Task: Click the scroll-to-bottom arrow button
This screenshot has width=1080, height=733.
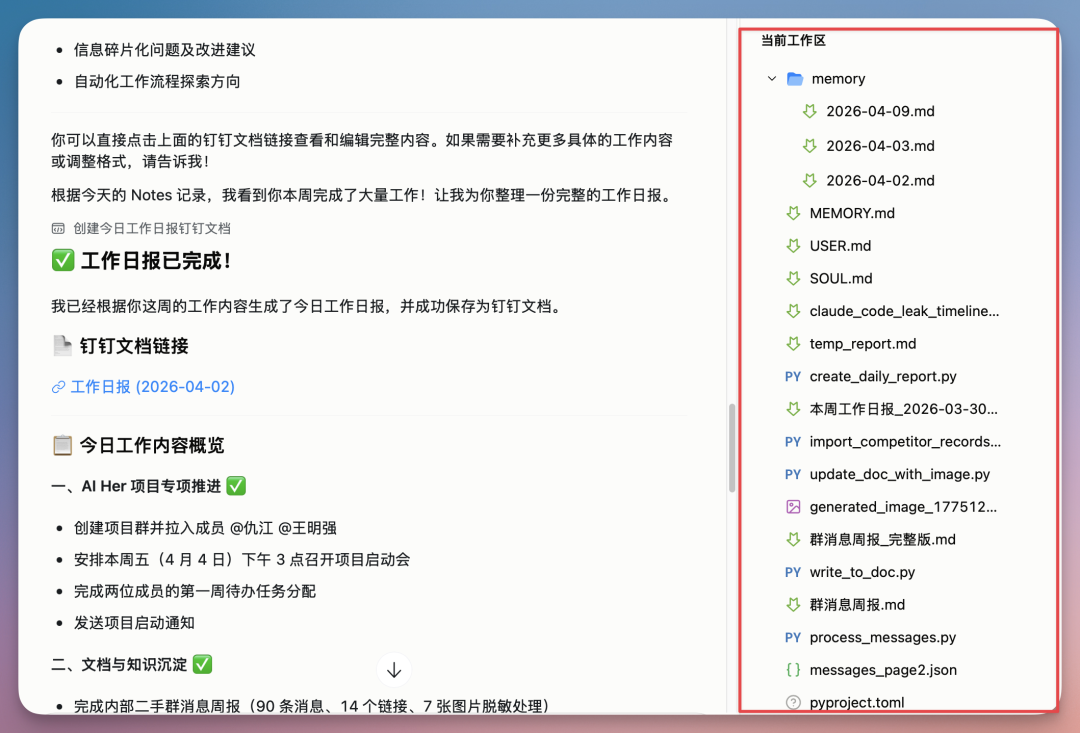Action: [394, 669]
